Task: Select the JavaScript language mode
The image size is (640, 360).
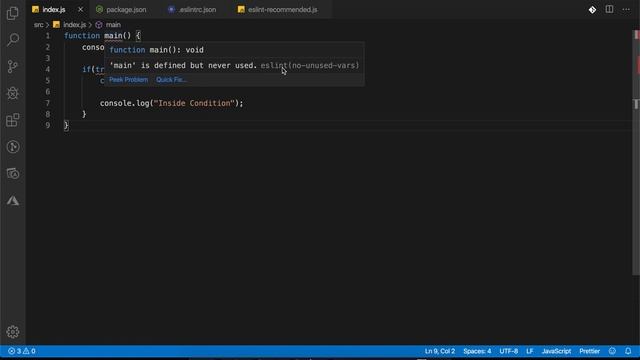Action: point(556,351)
